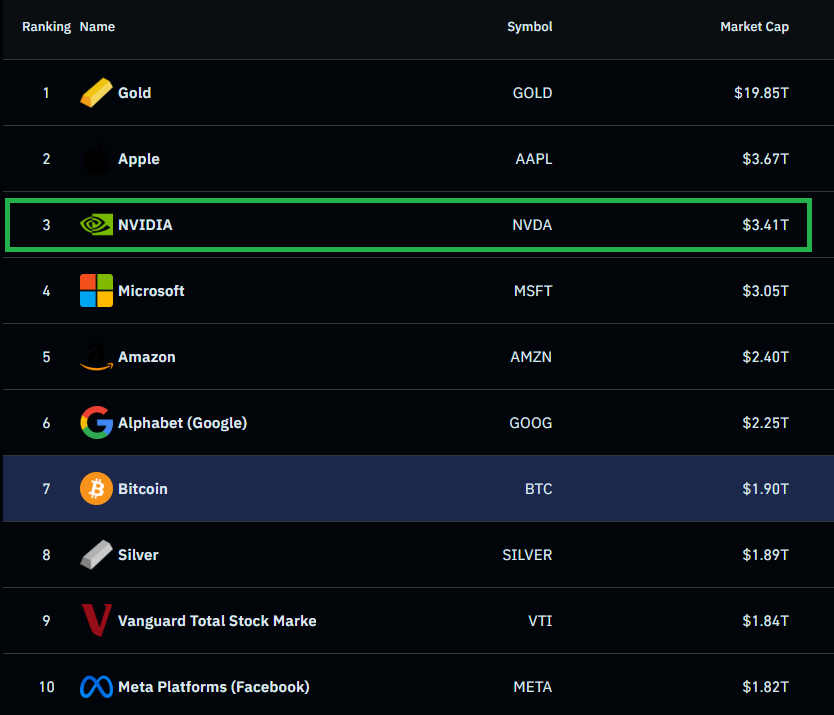Click the Amazon smile logo
Viewport: 834px width, 715px height.
tap(96, 357)
